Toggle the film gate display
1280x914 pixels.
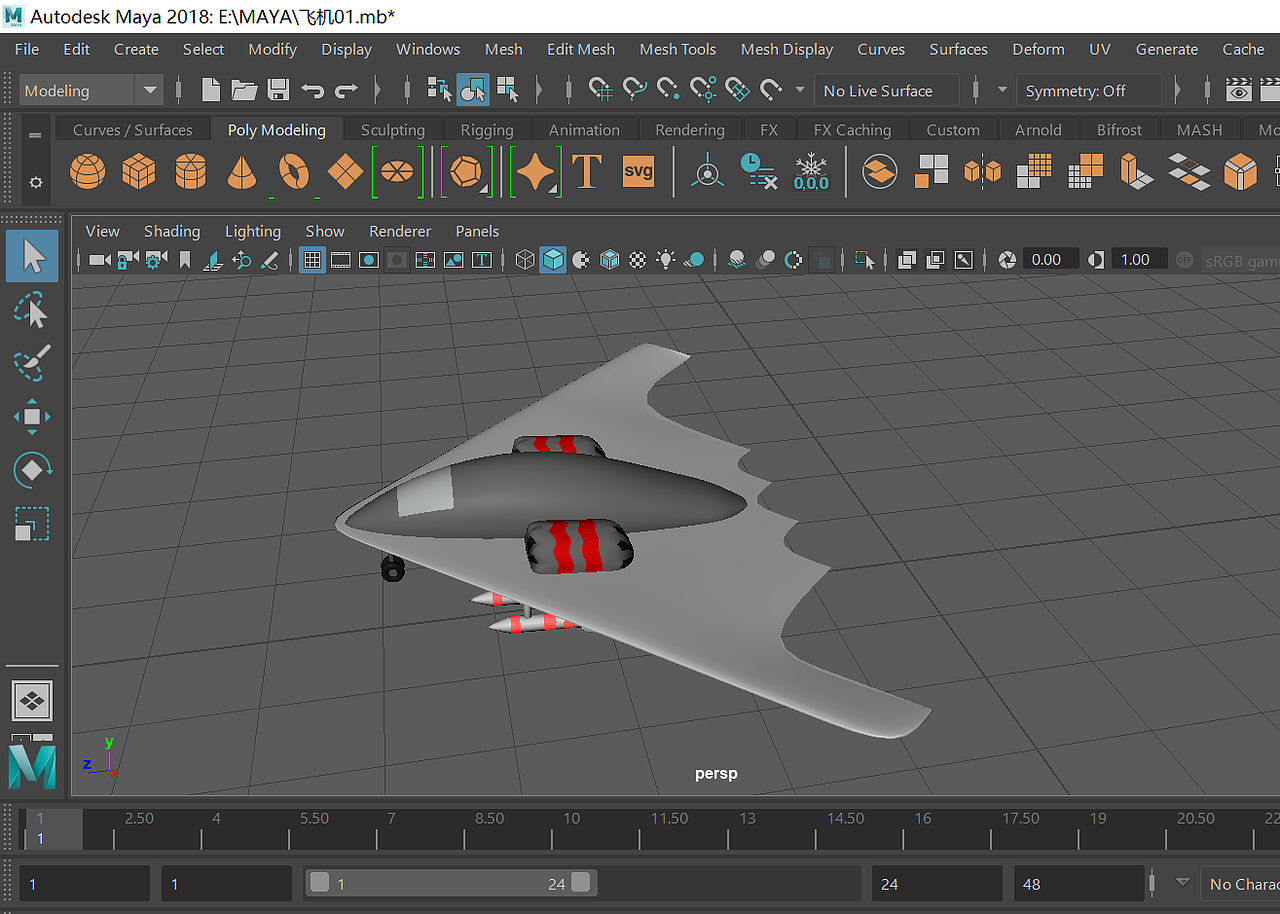(x=341, y=260)
